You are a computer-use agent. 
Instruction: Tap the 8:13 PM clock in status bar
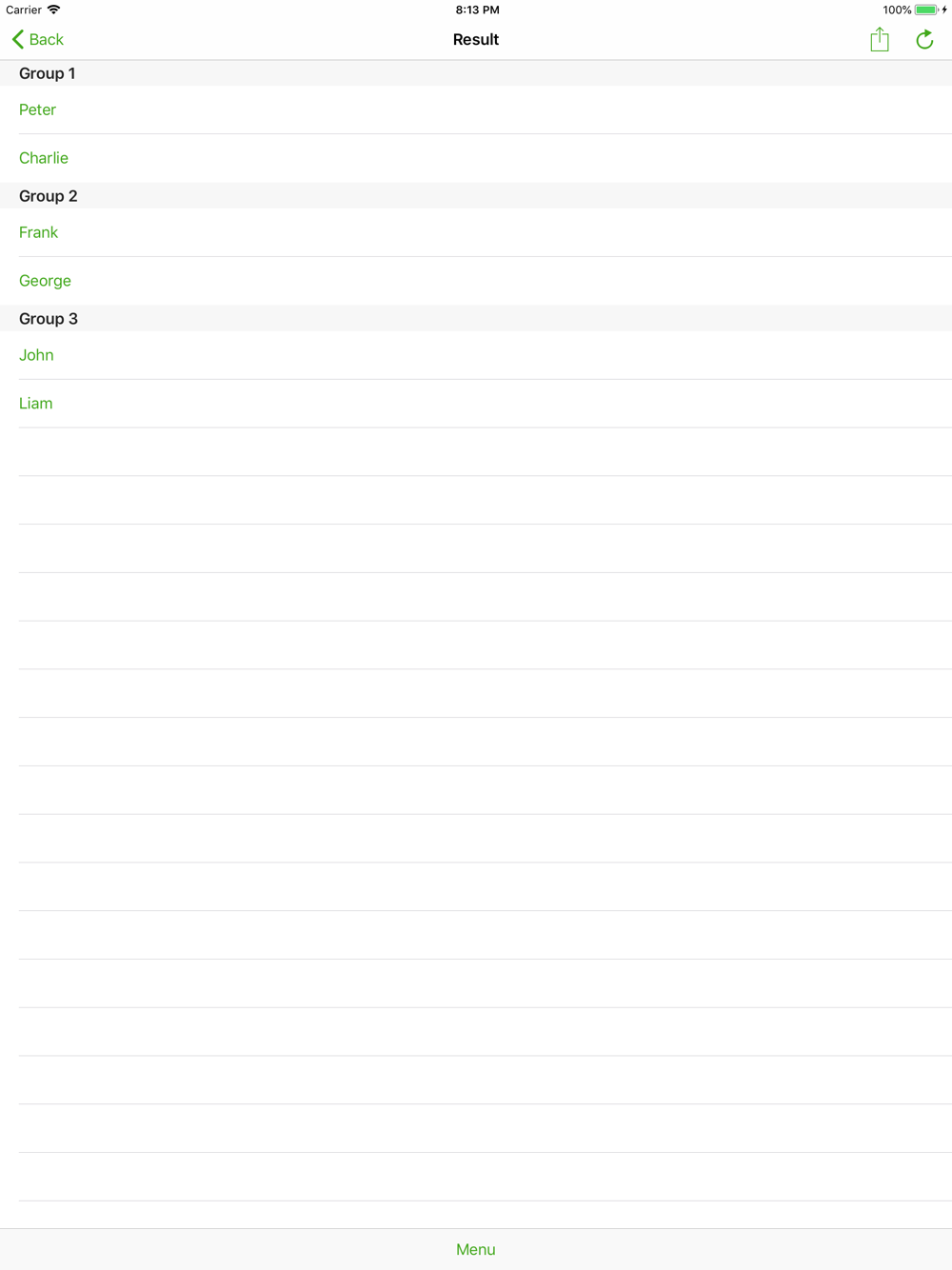pyautogui.click(x=477, y=10)
